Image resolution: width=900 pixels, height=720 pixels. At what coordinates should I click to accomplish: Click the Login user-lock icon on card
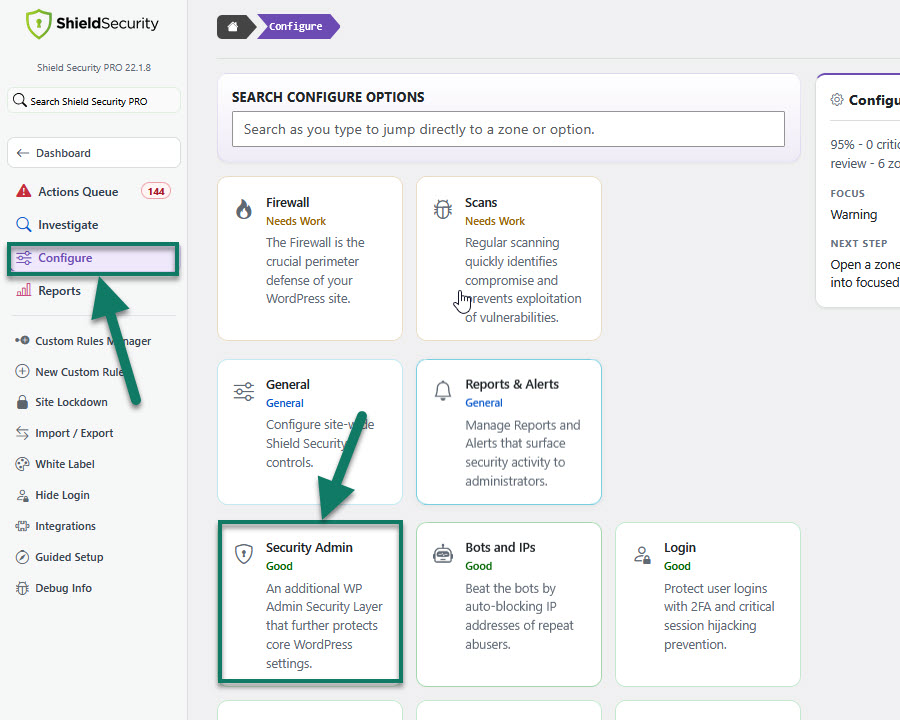tap(642, 555)
